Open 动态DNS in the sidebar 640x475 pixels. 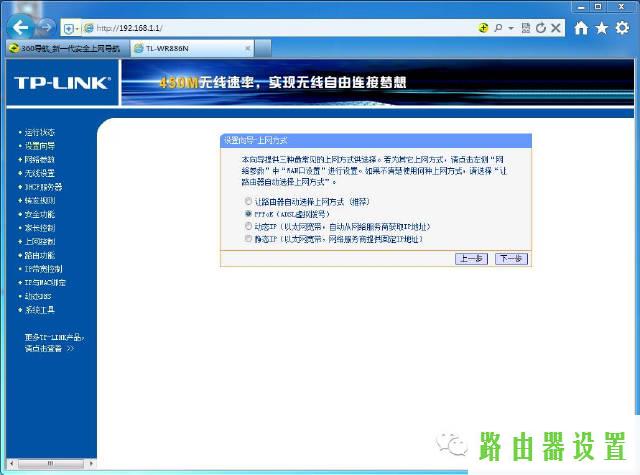click(38, 296)
